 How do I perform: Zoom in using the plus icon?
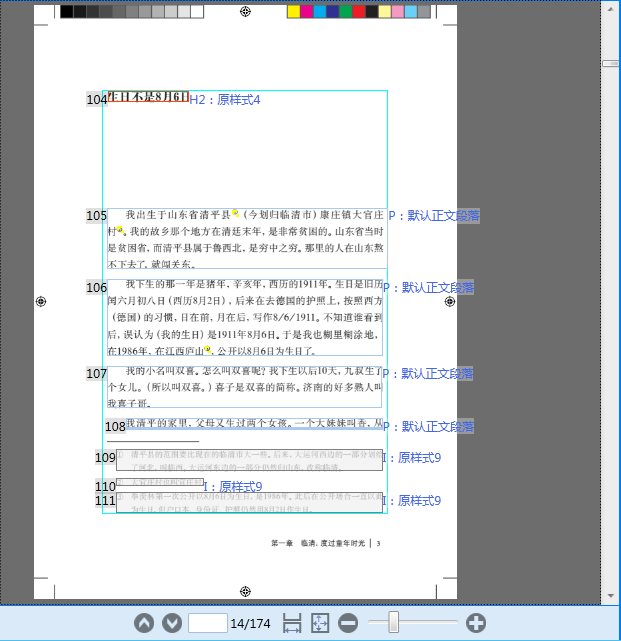click(476, 623)
